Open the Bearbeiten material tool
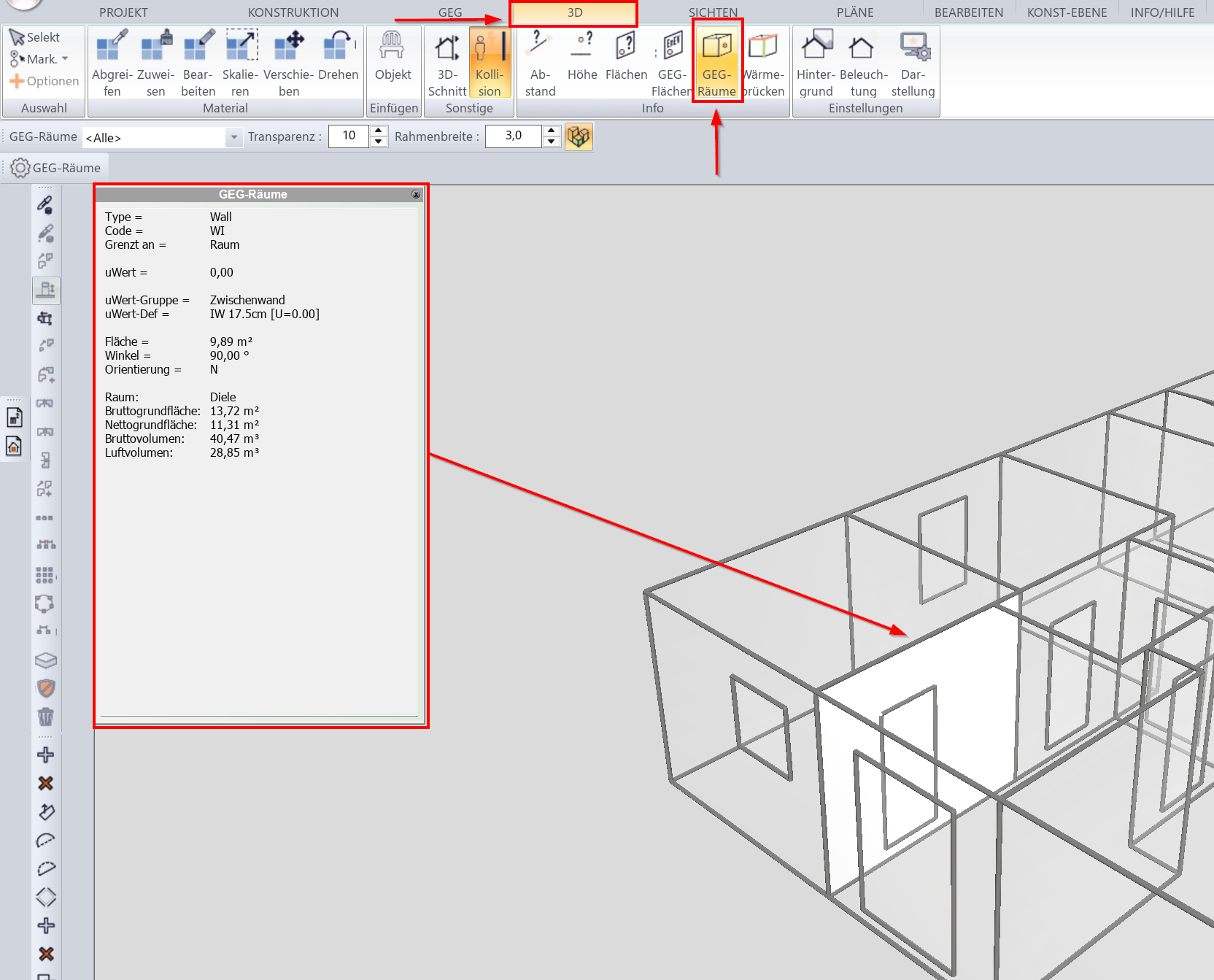1214x980 pixels. coord(198,63)
